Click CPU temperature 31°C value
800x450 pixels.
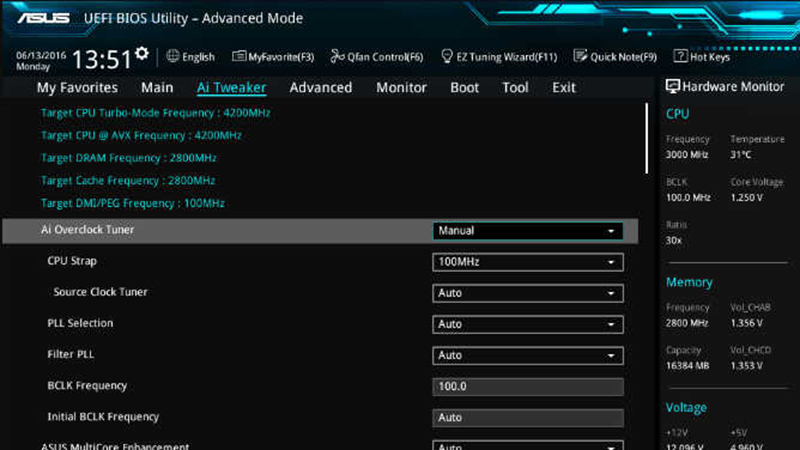[741, 155]
